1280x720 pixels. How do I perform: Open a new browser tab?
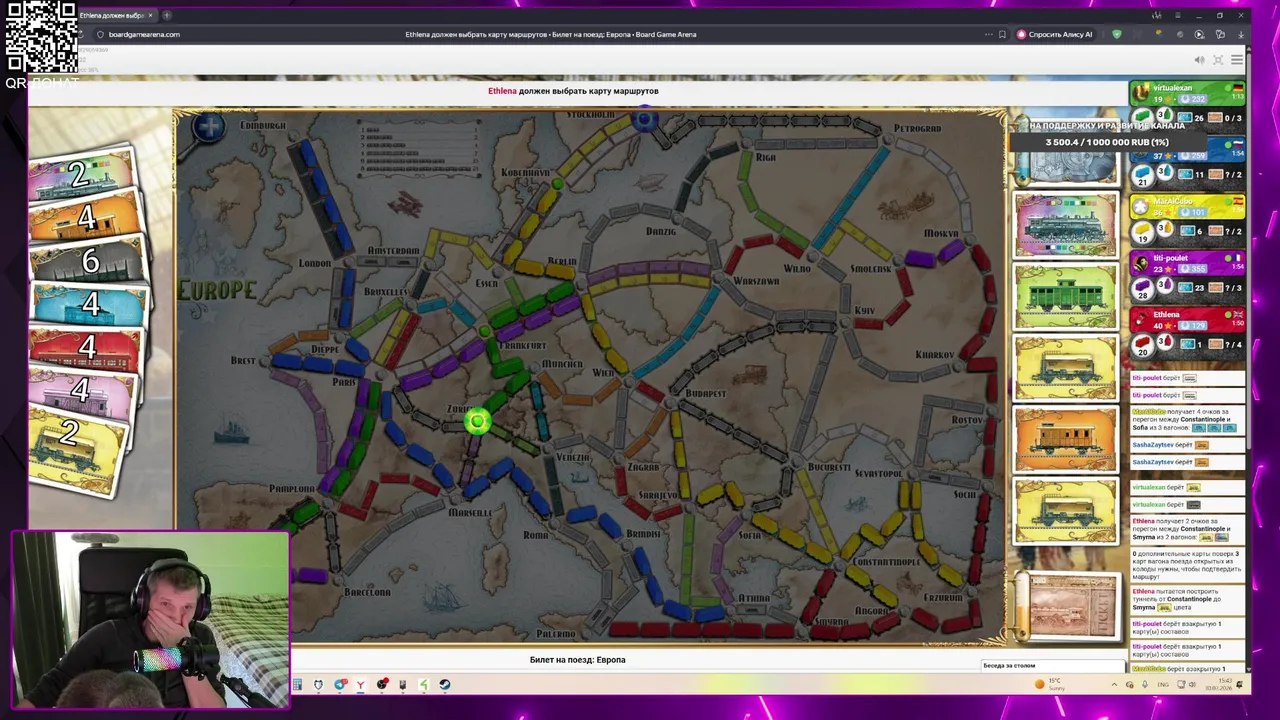click(x=166, y=15)
